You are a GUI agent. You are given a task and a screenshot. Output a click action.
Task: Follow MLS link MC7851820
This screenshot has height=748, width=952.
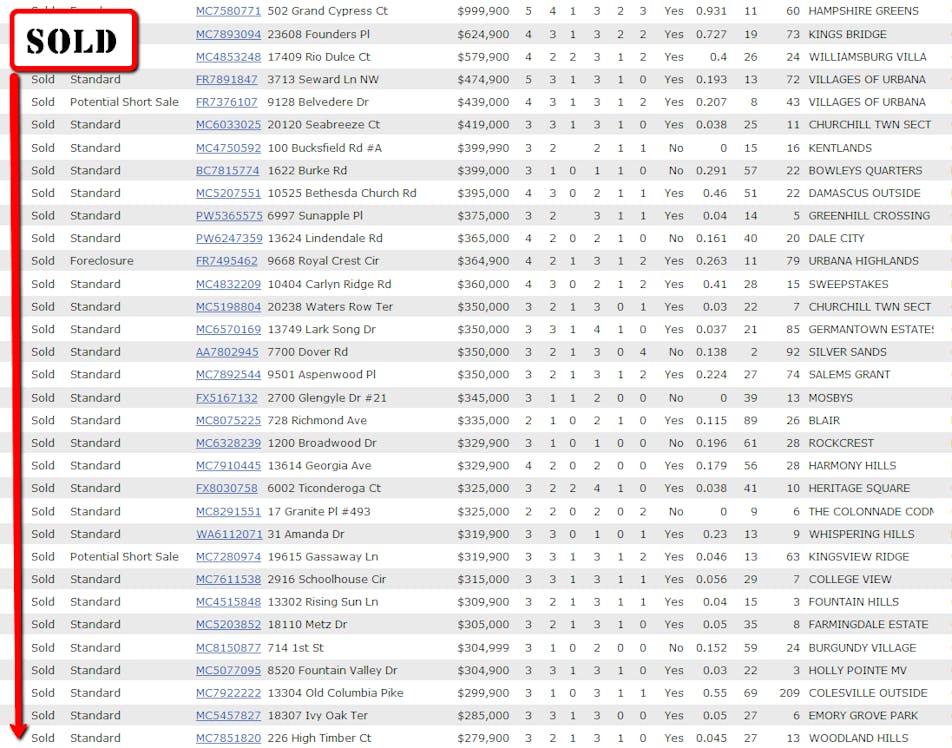[228, 738]
